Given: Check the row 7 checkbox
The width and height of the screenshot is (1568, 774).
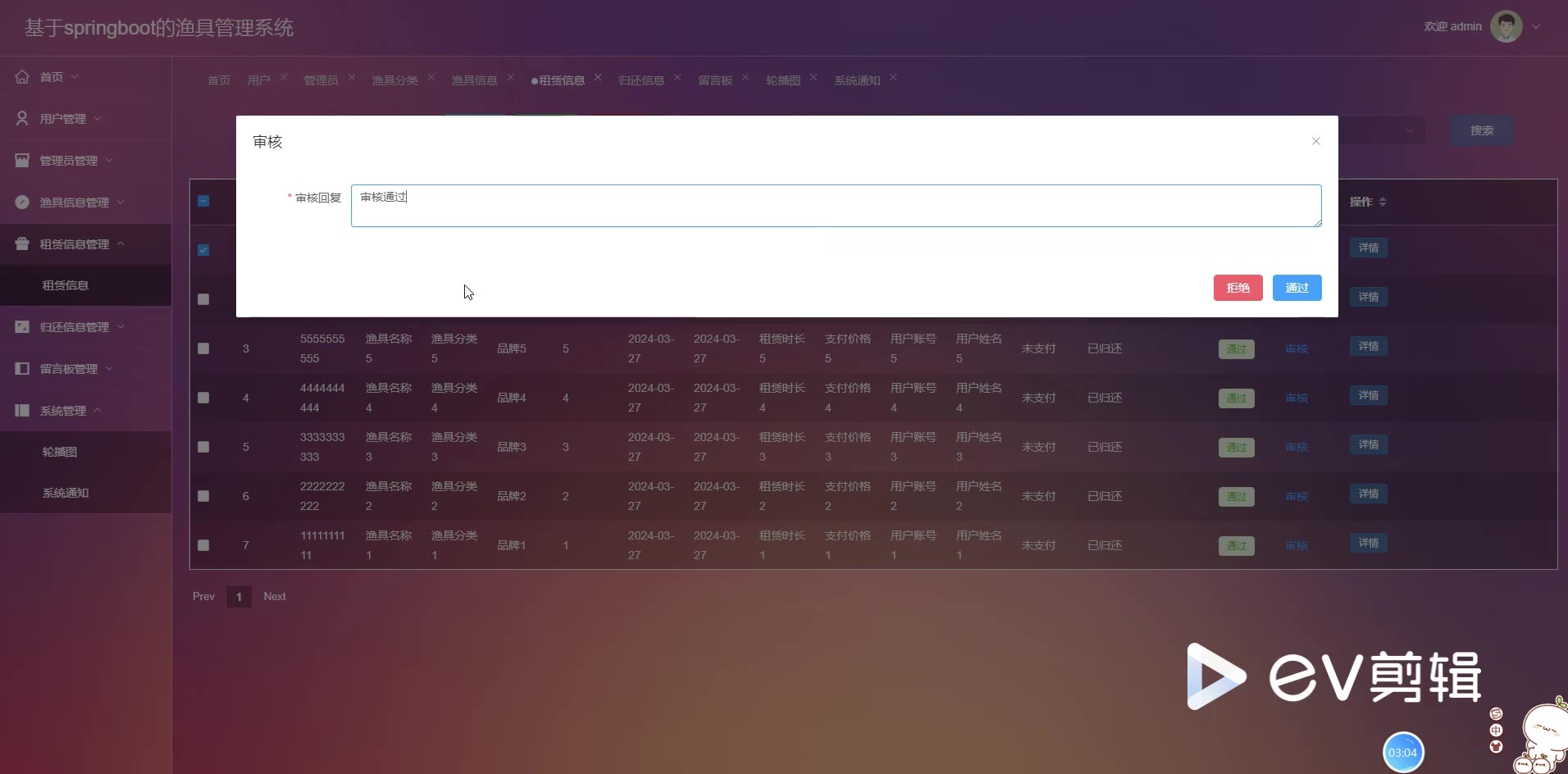Looking at the screenshot, I should [203, 545].
